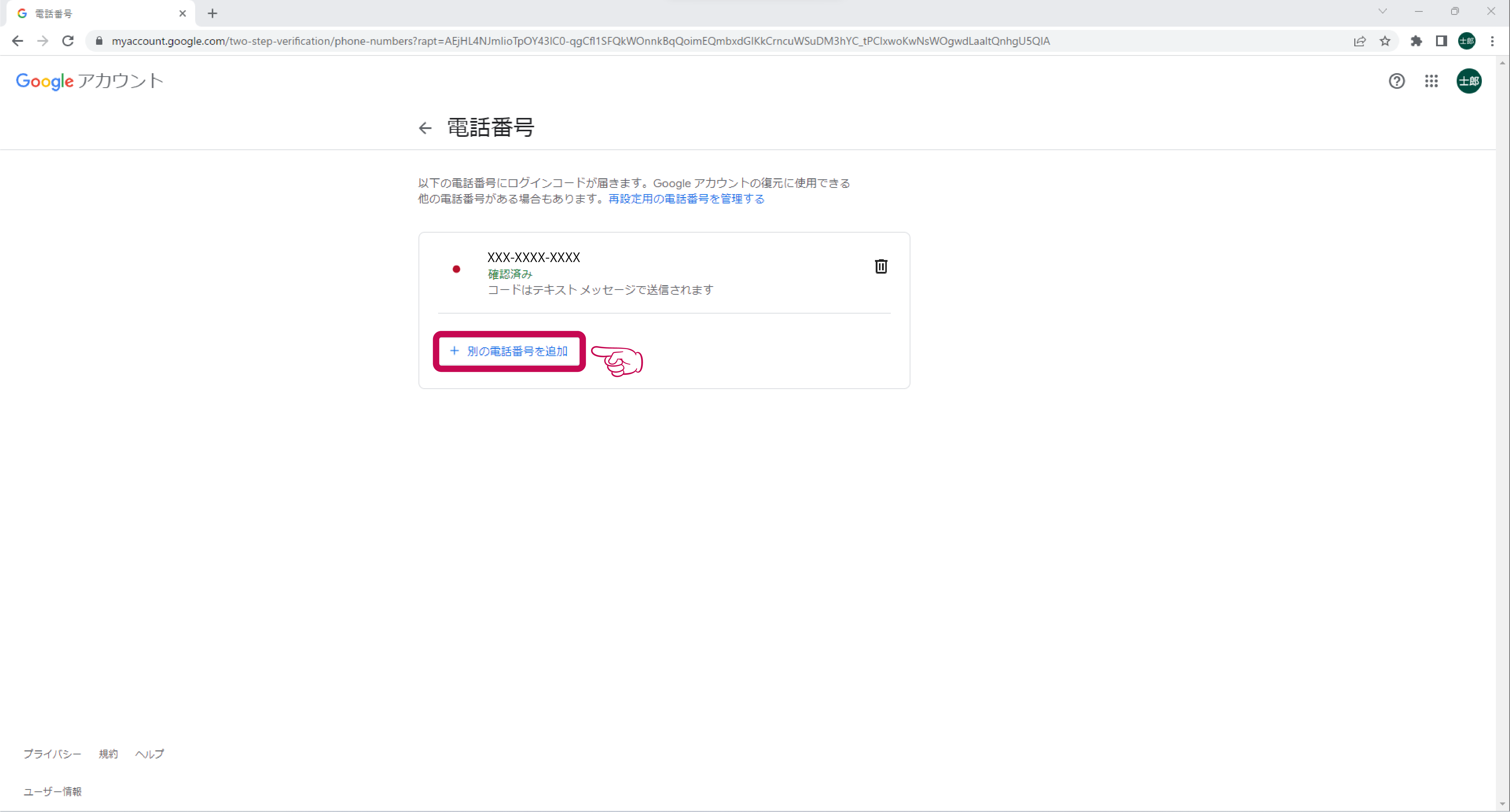
Task: Reload the page with the refresh icon
Action: (68, 41)
